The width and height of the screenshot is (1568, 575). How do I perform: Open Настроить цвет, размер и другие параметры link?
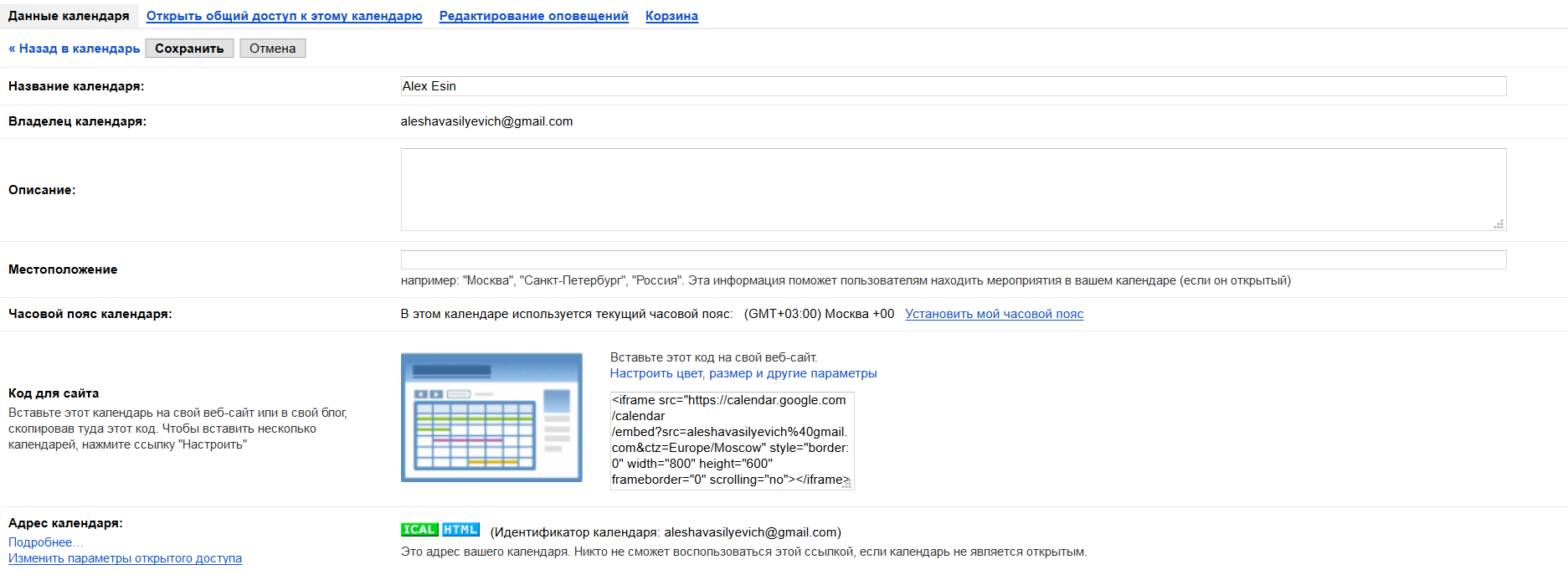743,373
